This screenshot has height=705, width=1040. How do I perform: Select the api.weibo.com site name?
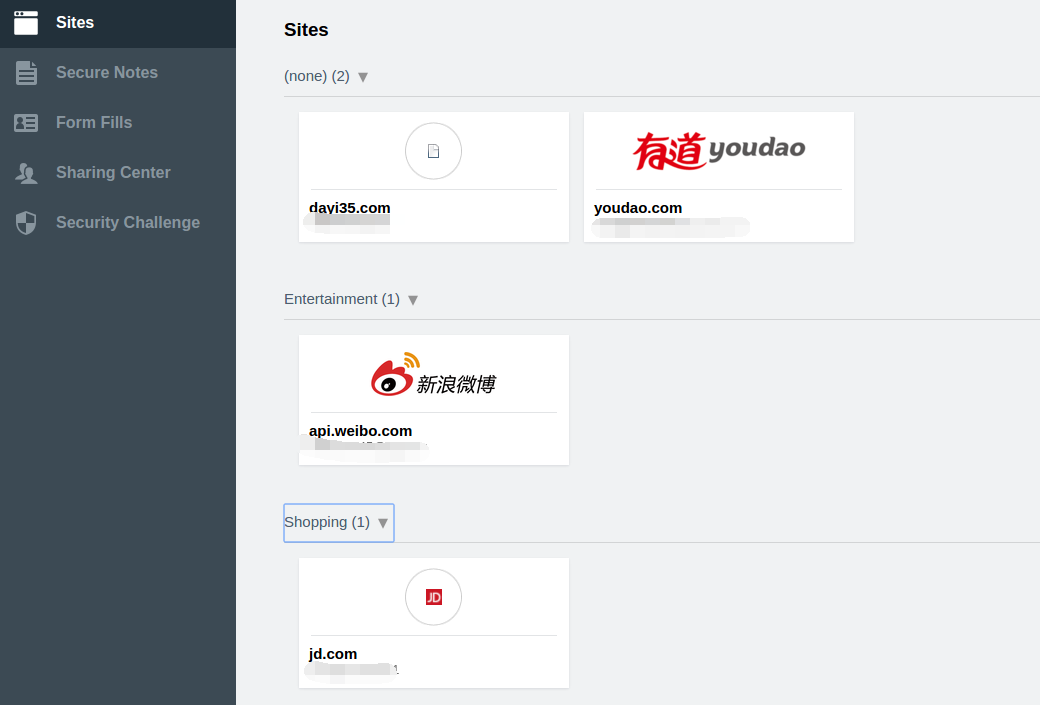[360, 430]
